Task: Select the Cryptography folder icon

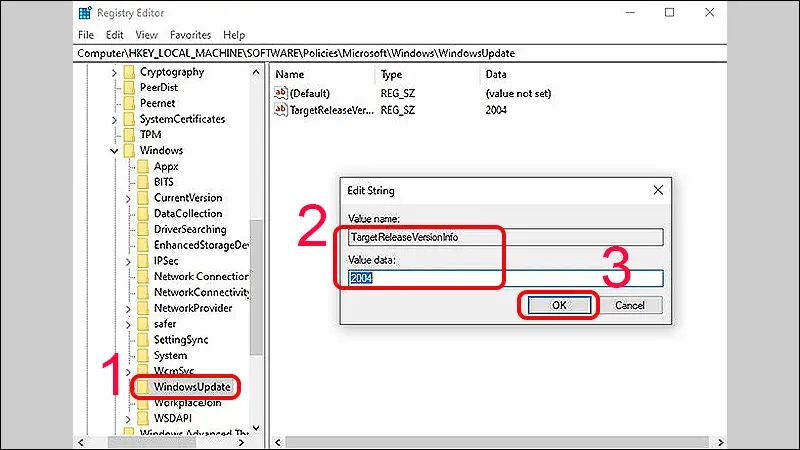Action: [127, 72]
